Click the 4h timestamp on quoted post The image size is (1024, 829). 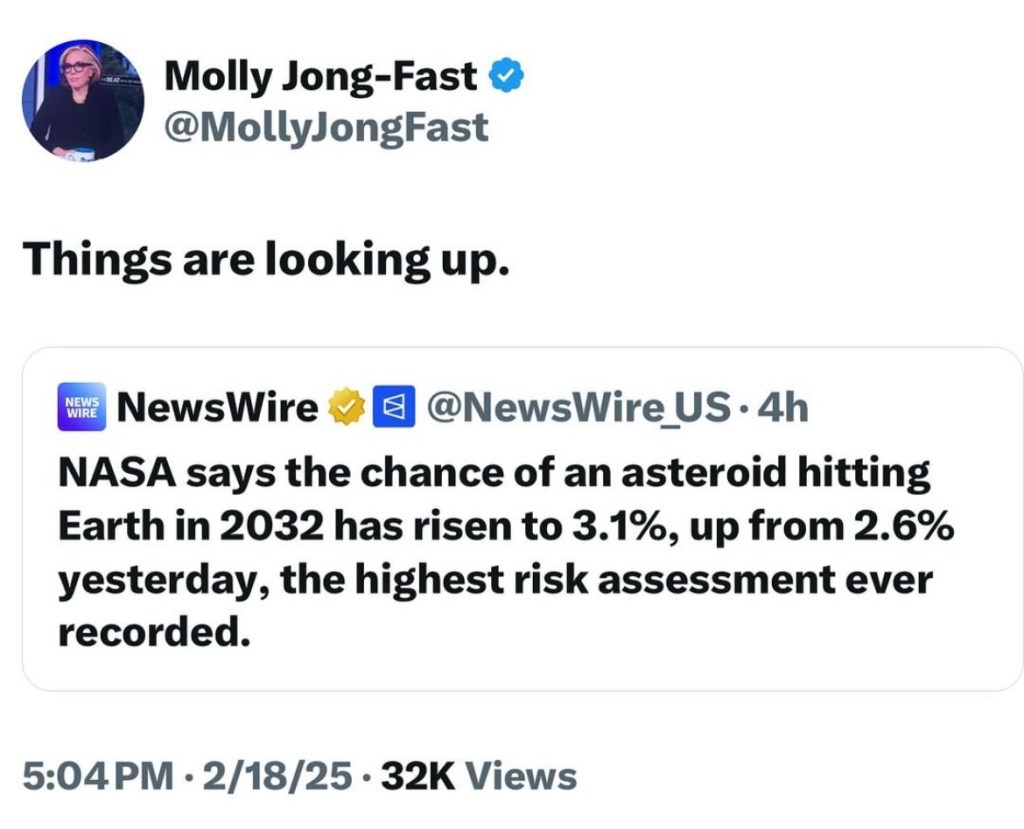click(x=781, y=408)
